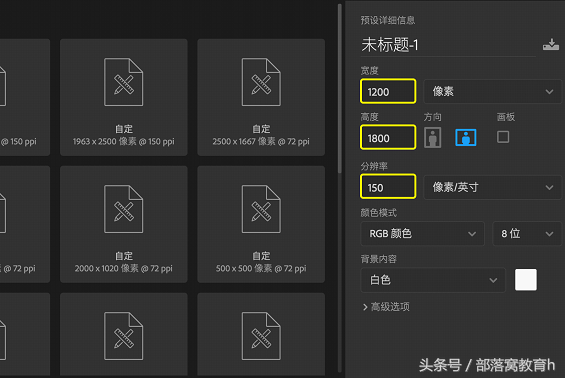Click document icon of 500 x 500 preset
This screenshot has width=565, height=378.
pos(261,209)
